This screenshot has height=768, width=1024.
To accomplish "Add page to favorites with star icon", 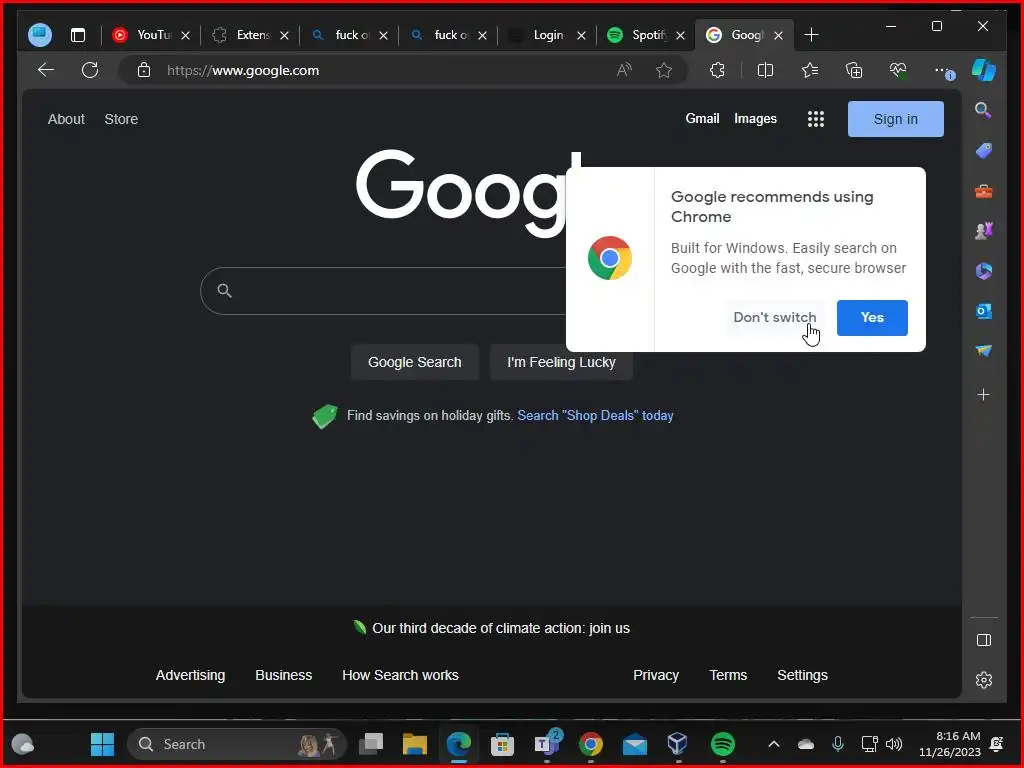I will click(664, 70).
